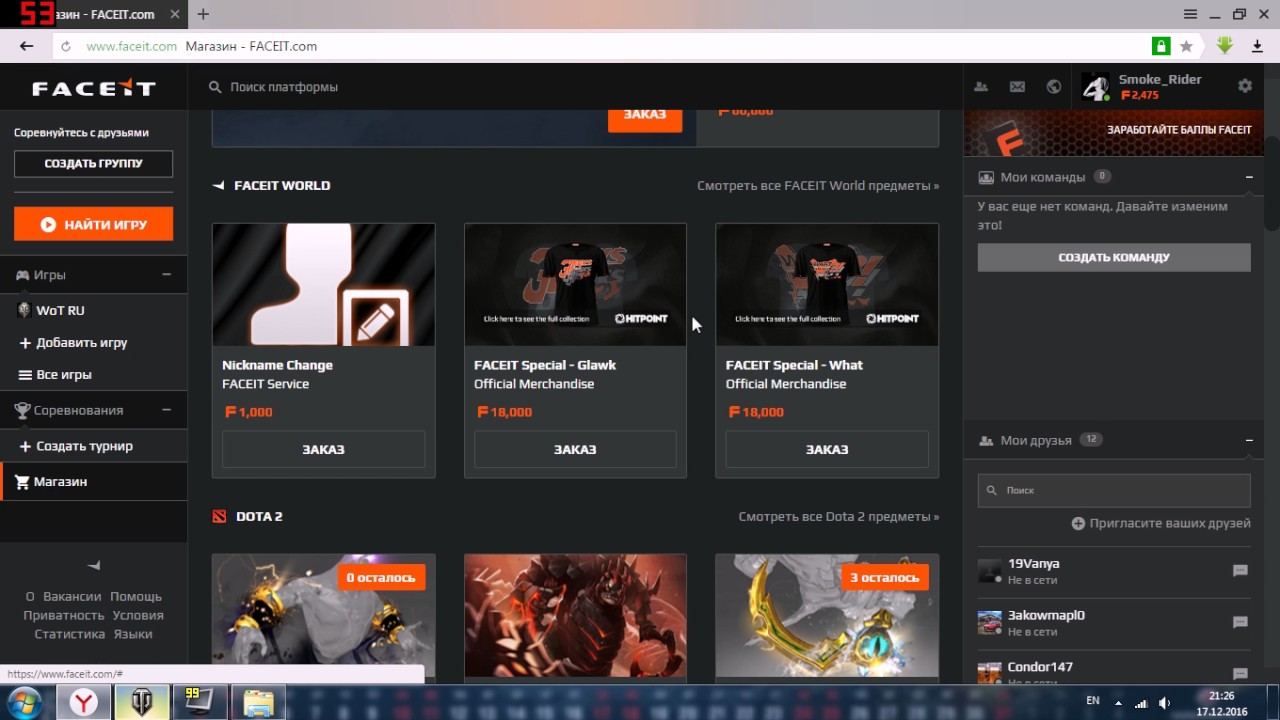Open Вакансии footer link

[72, 596]
